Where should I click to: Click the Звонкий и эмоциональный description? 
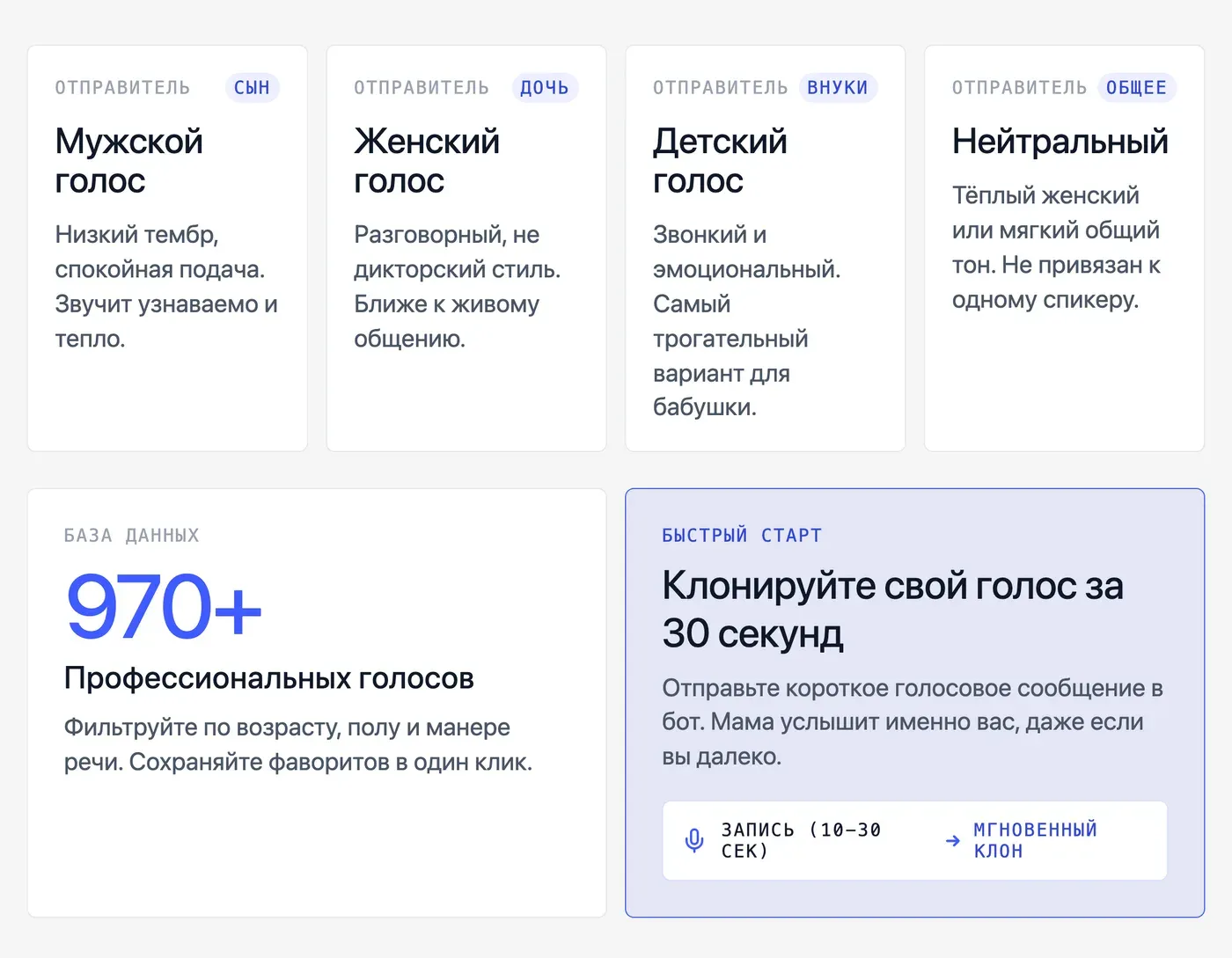point(747,321)
